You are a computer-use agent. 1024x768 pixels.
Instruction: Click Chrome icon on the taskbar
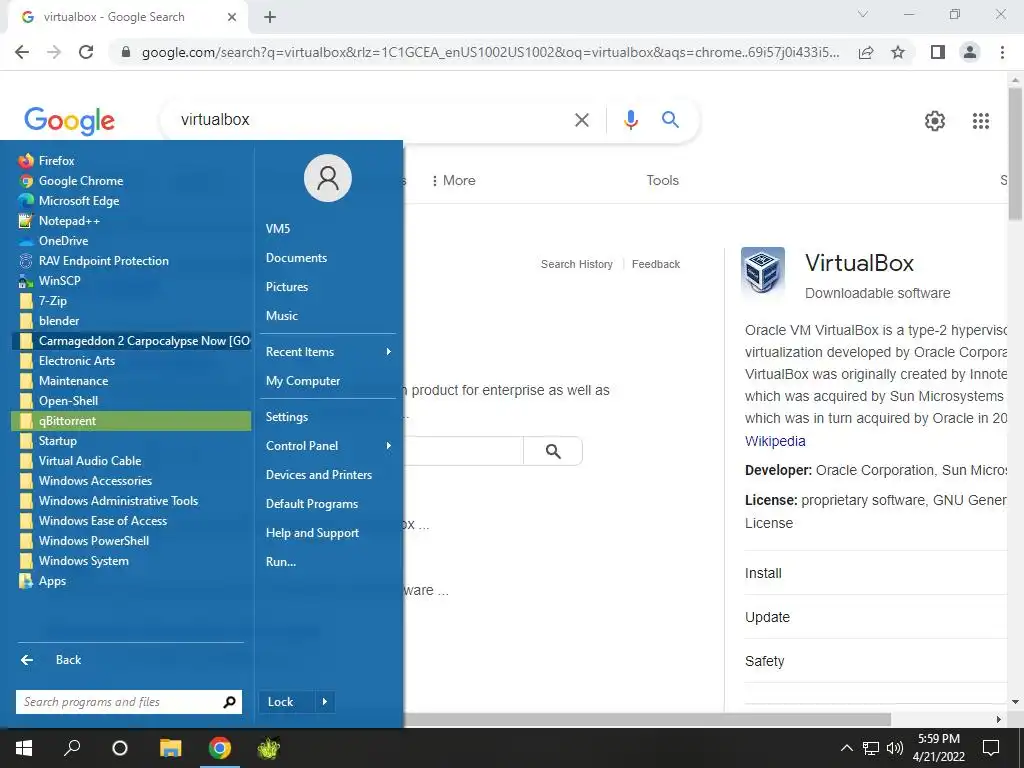point(220,748)
